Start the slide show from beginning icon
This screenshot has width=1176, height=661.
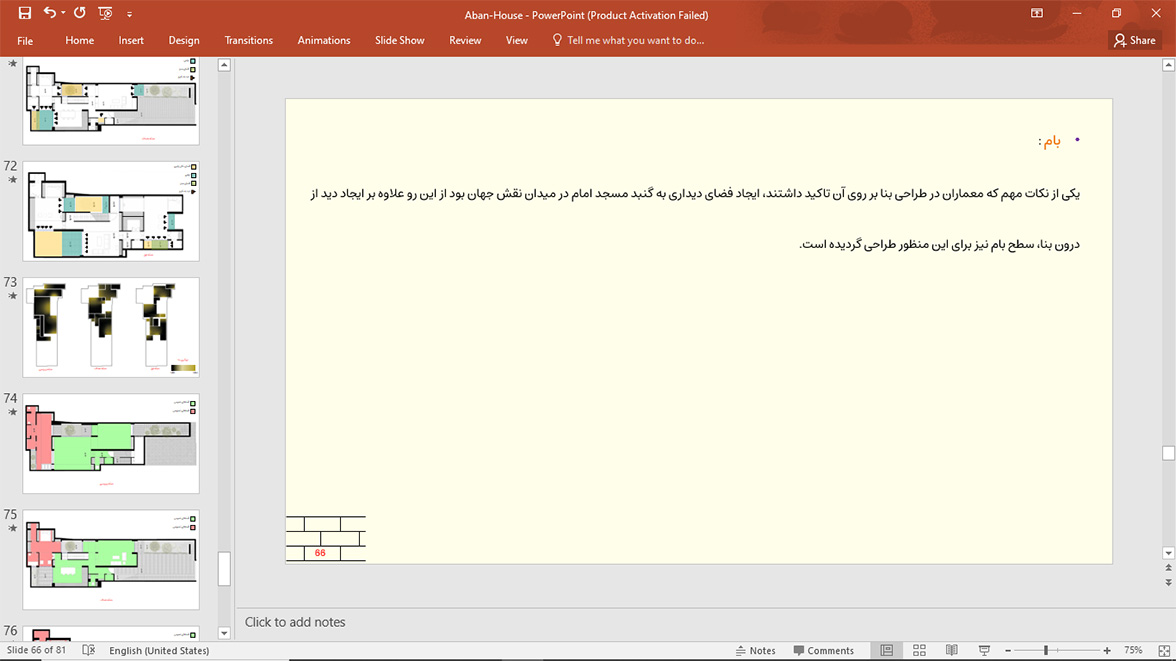(x=105, y=13)
